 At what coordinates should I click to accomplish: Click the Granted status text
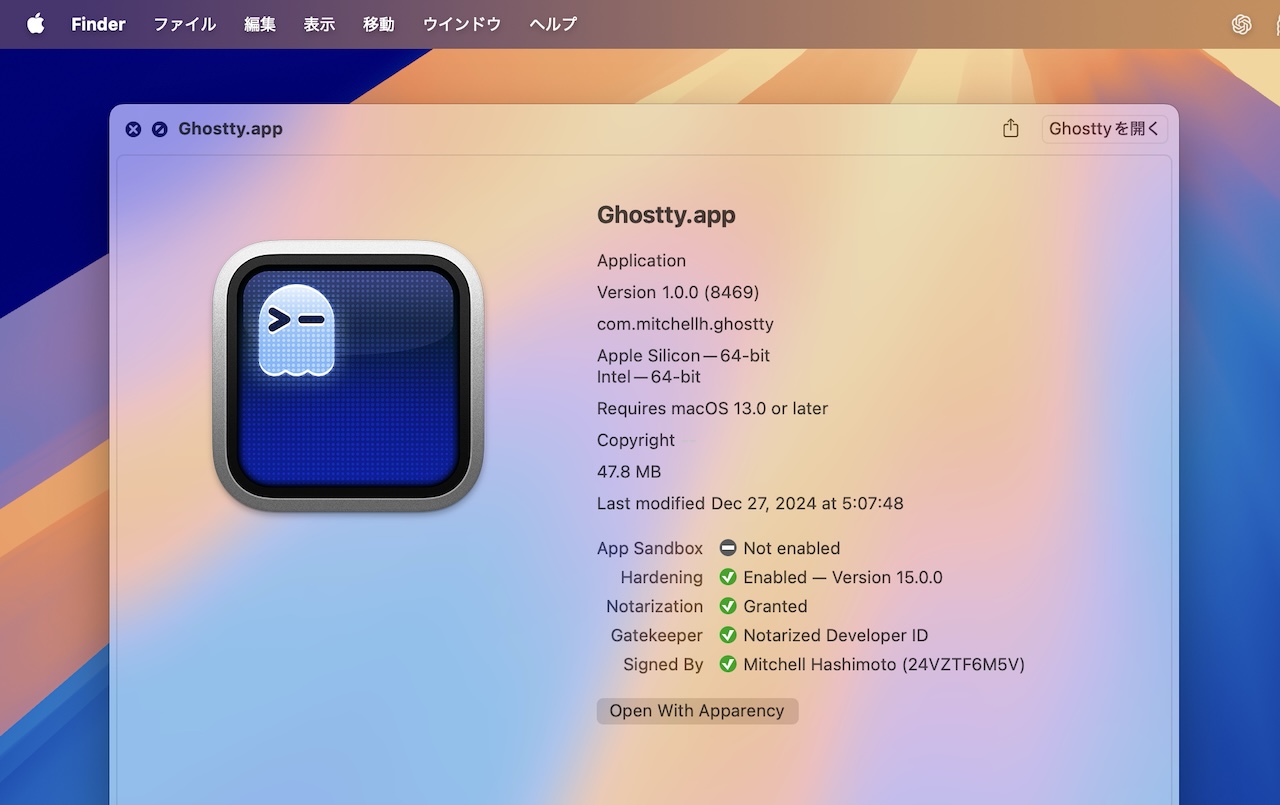775,606
